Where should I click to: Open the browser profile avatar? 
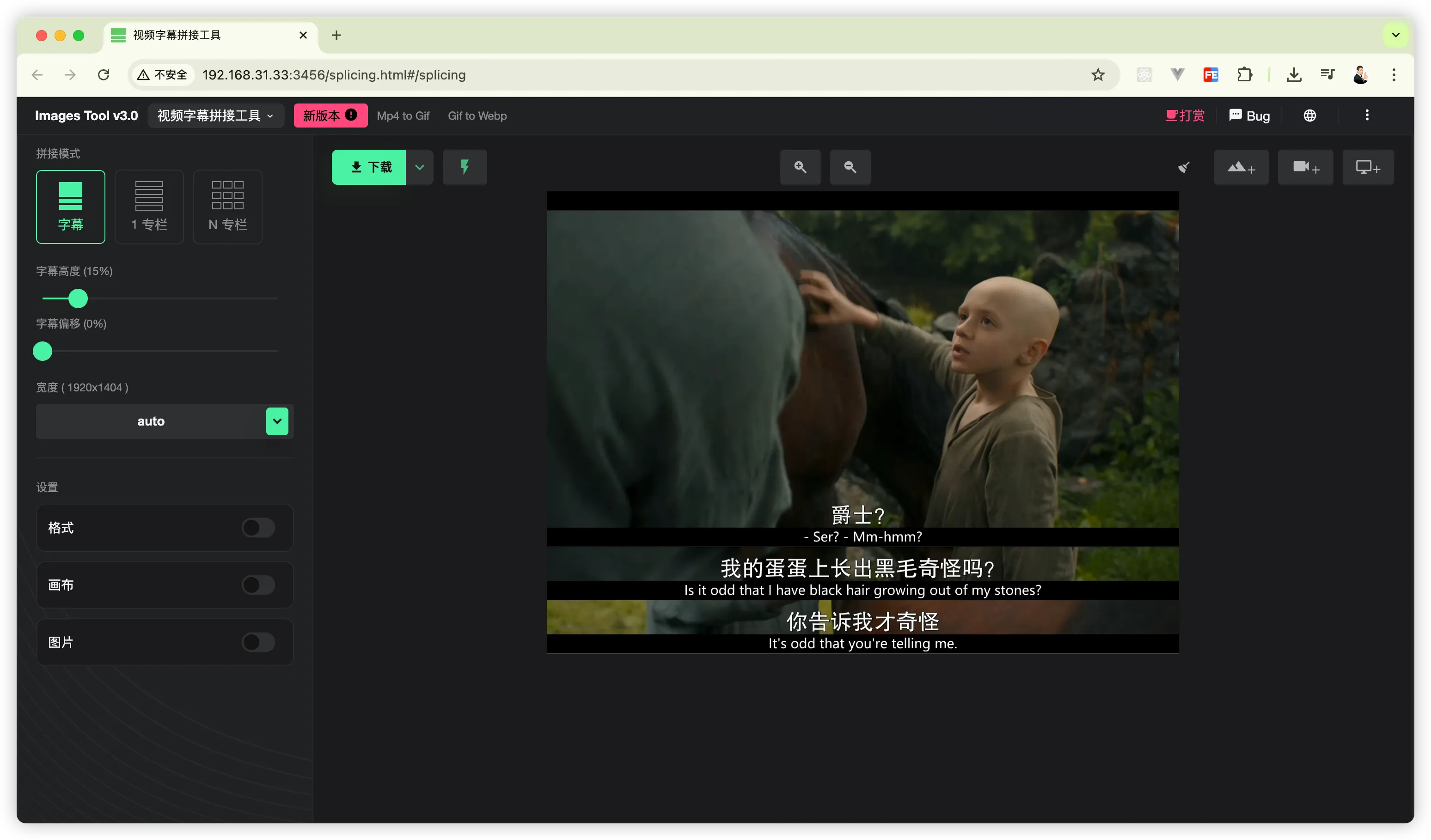(x=1361, y=75)
